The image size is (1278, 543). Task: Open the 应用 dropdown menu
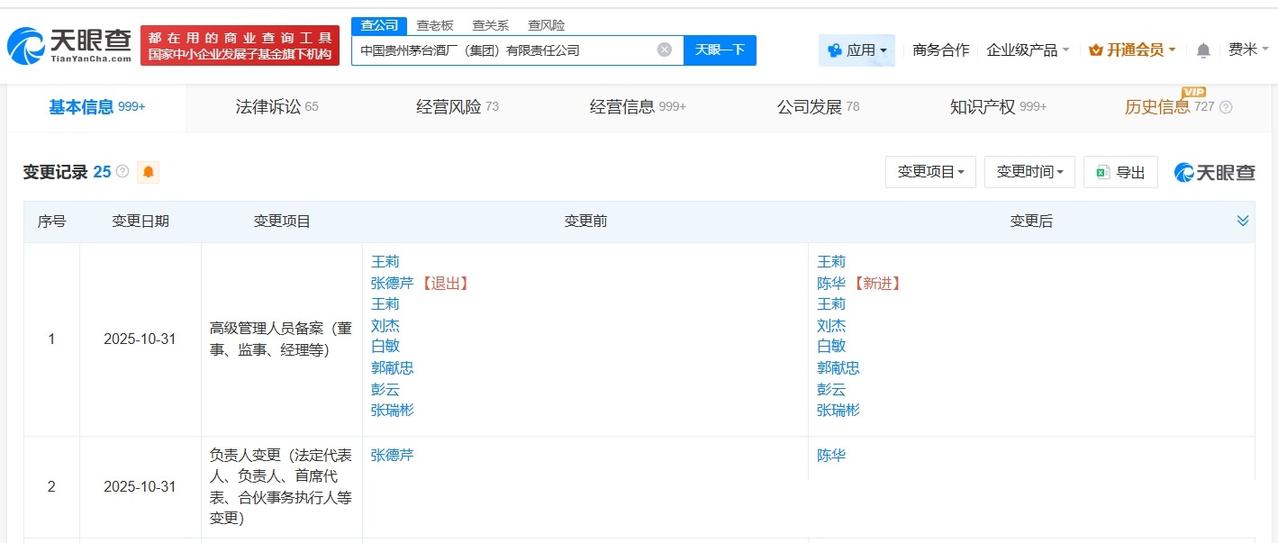[857, 50]
